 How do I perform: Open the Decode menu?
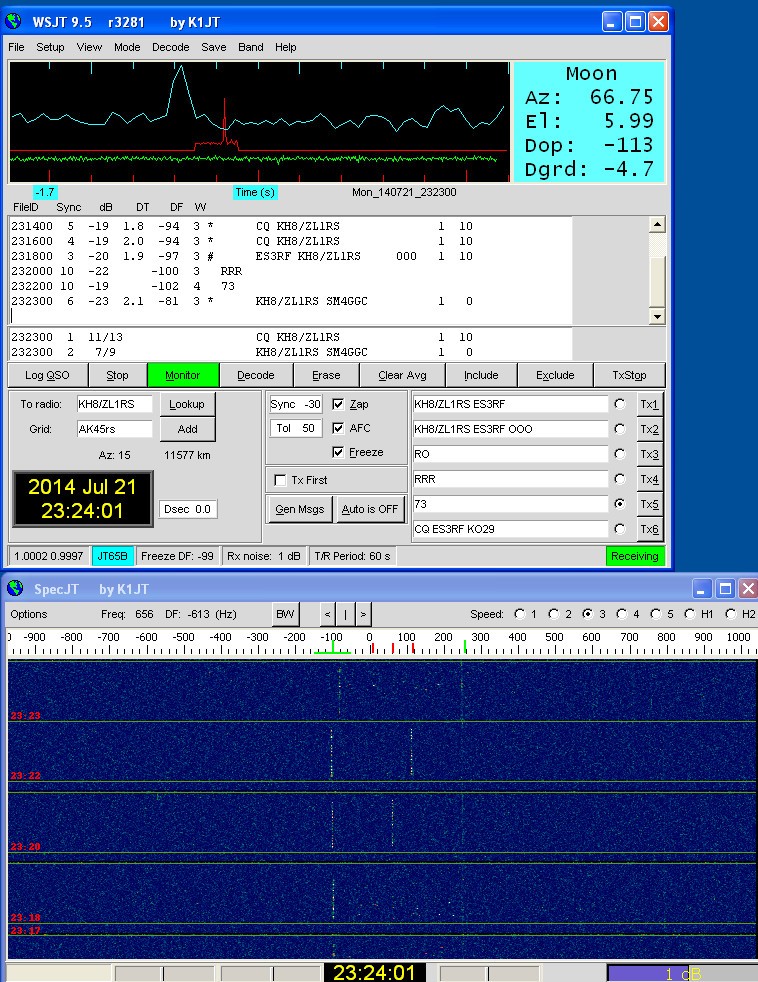pyautogui.click(x=170, y=47)
